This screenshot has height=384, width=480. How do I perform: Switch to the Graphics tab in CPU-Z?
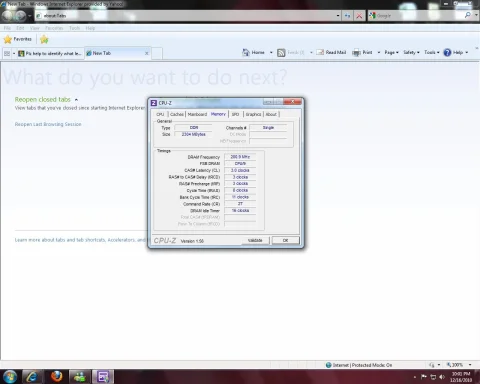click(253, 114)
